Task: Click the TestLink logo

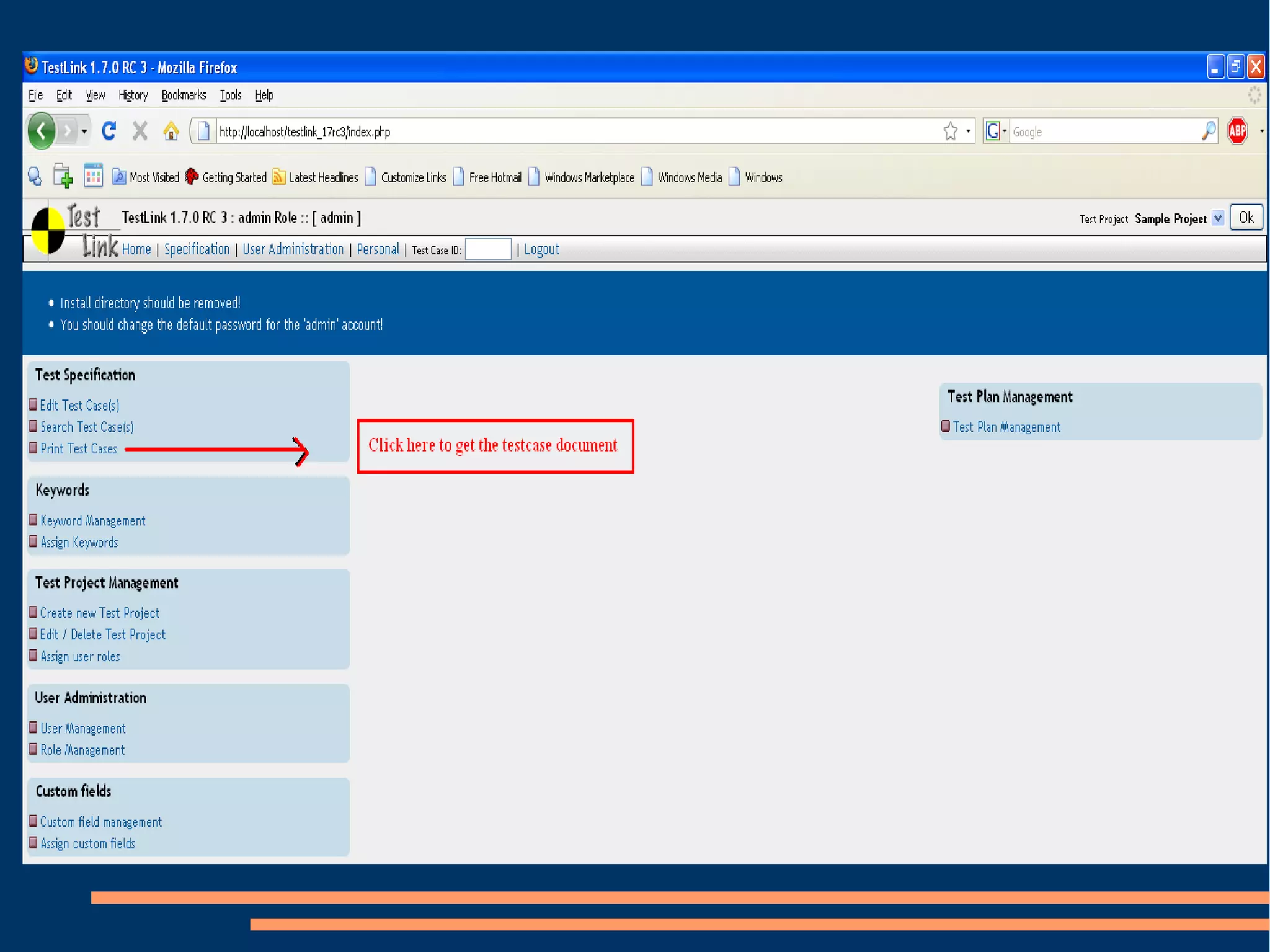Action: (x=74, y=230)
